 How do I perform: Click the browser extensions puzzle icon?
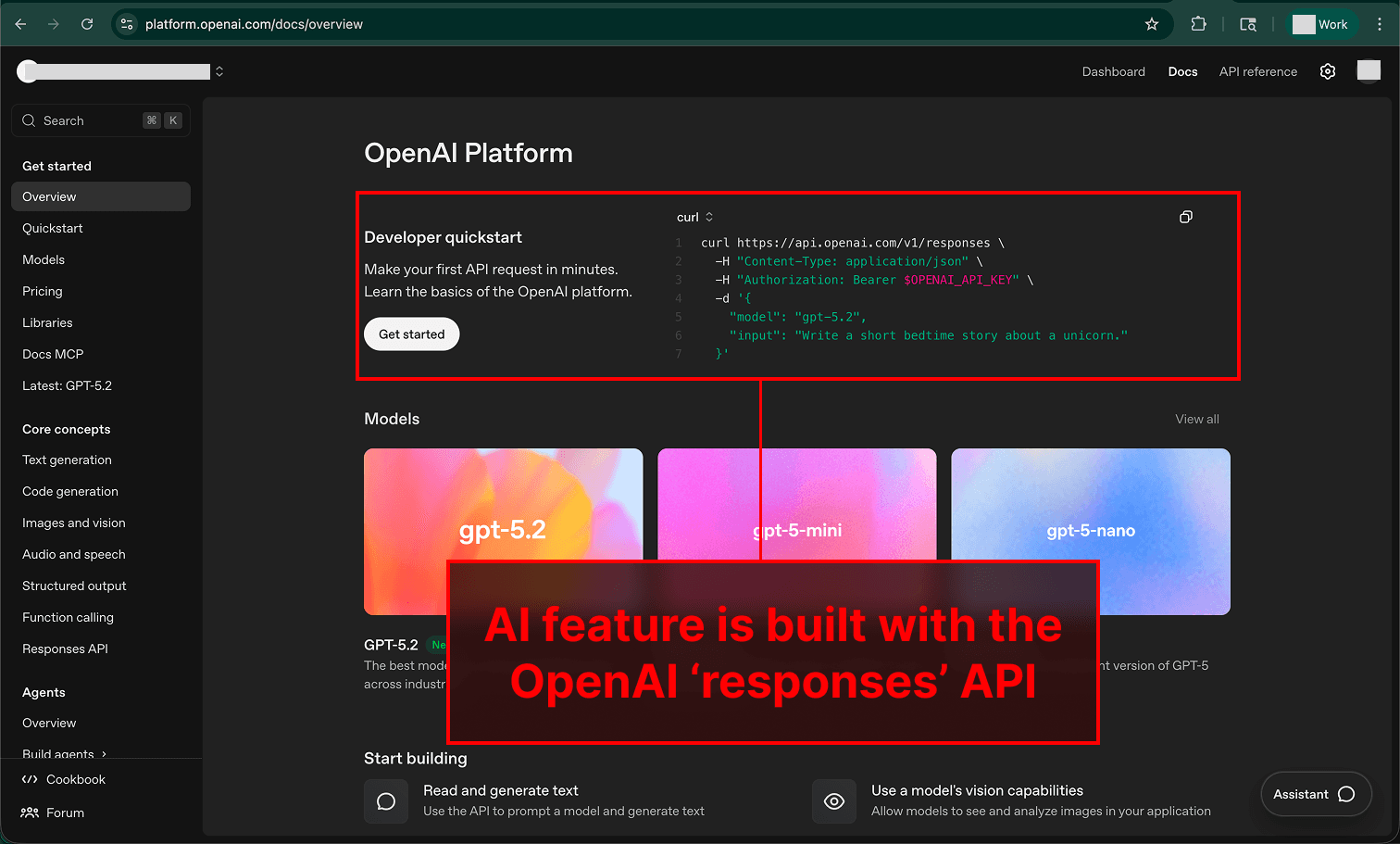click(1198, 23)
